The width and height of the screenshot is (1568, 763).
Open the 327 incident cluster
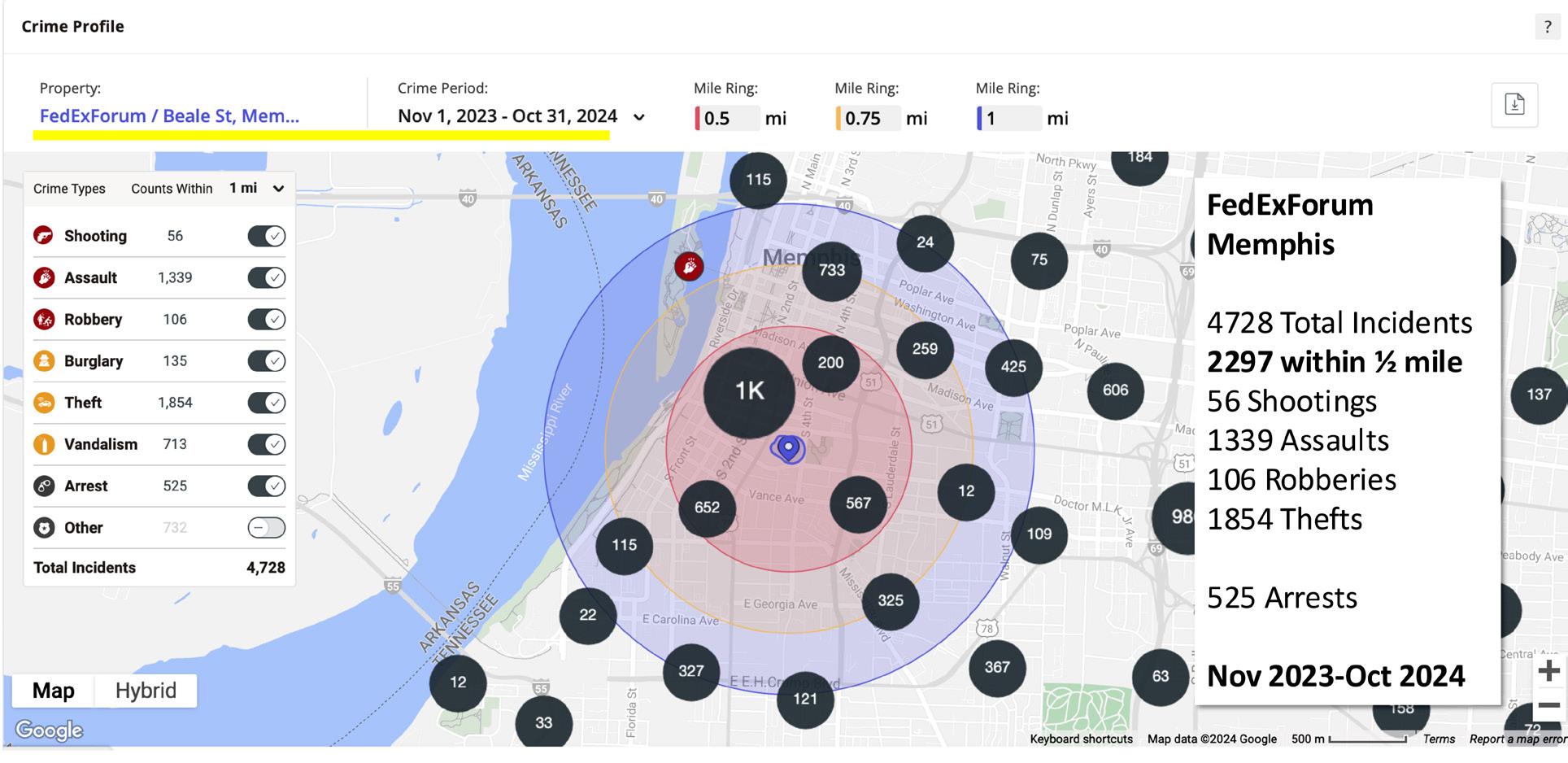pos(691,671)
